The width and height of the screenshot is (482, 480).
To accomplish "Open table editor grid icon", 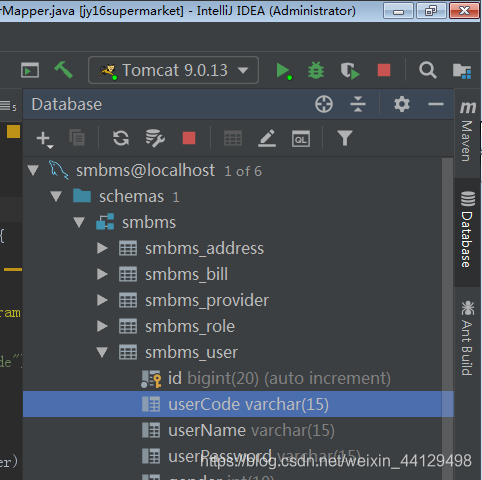I will pos(233,138).
